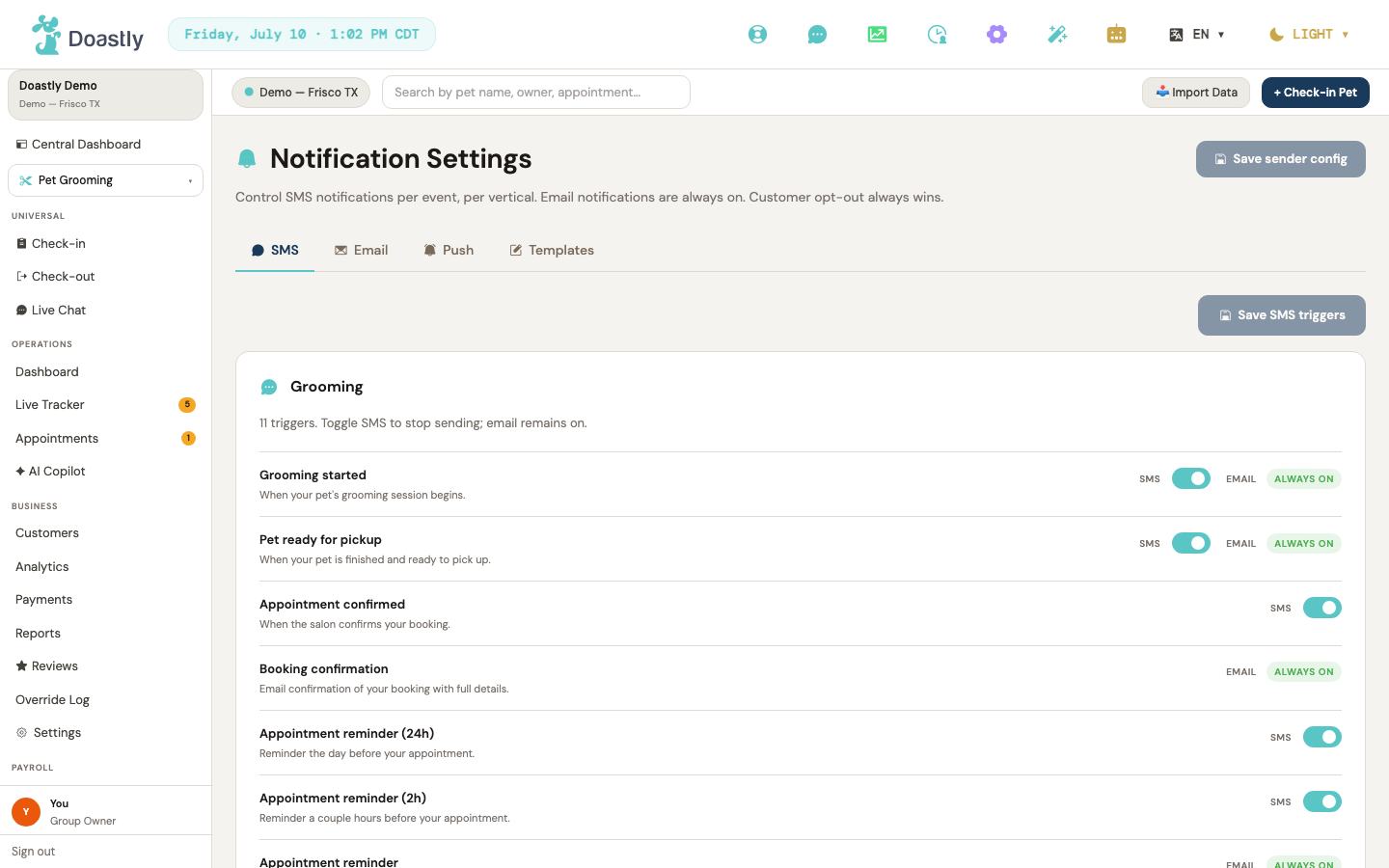Click the Central Dashboard sidebar icon
Image resolution: width=1389 pixels, height=868 pixels.
tap(21, 145)
